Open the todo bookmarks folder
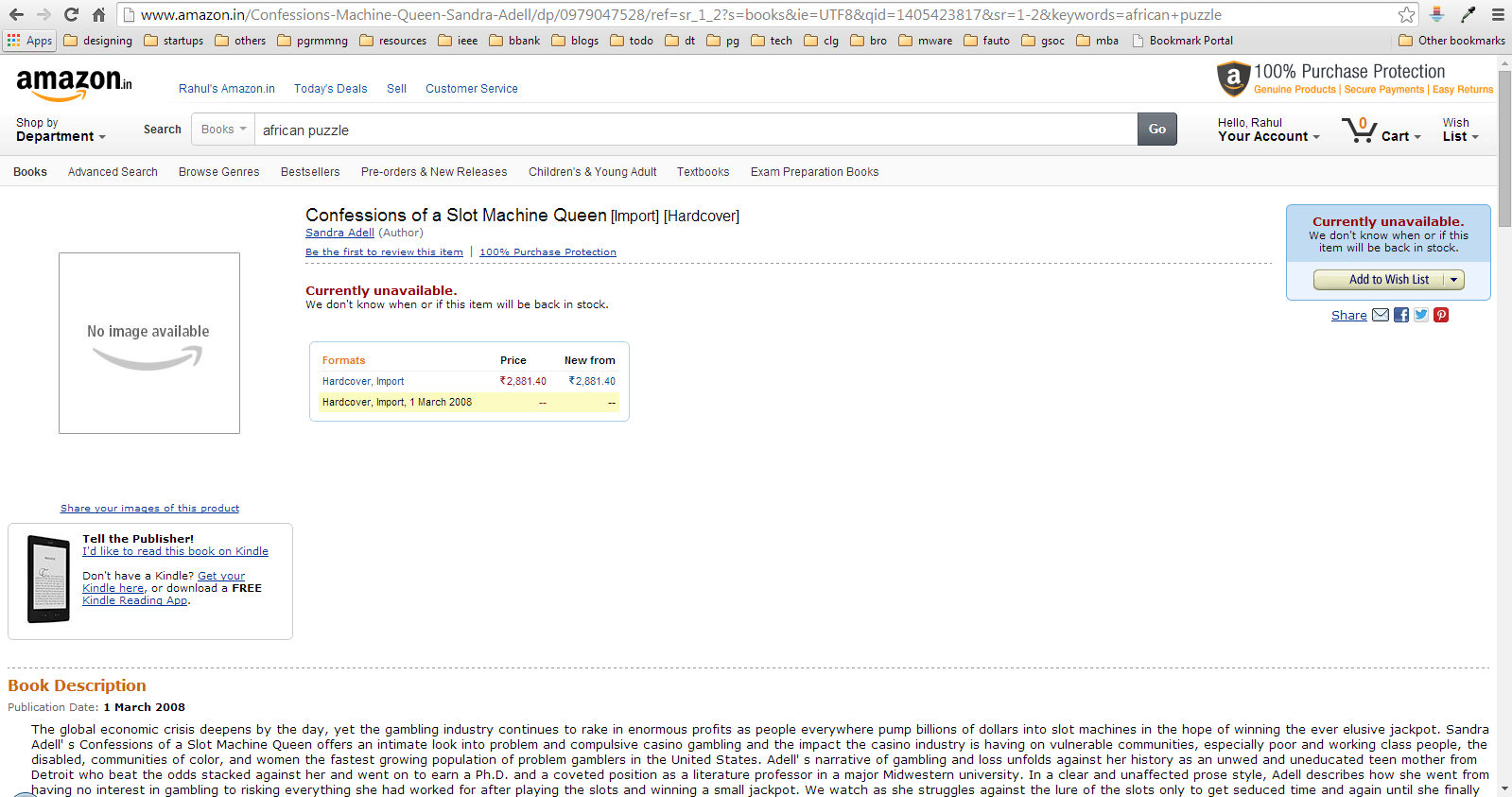This screenshot has height=797, width=1512. tap(632, 41)
